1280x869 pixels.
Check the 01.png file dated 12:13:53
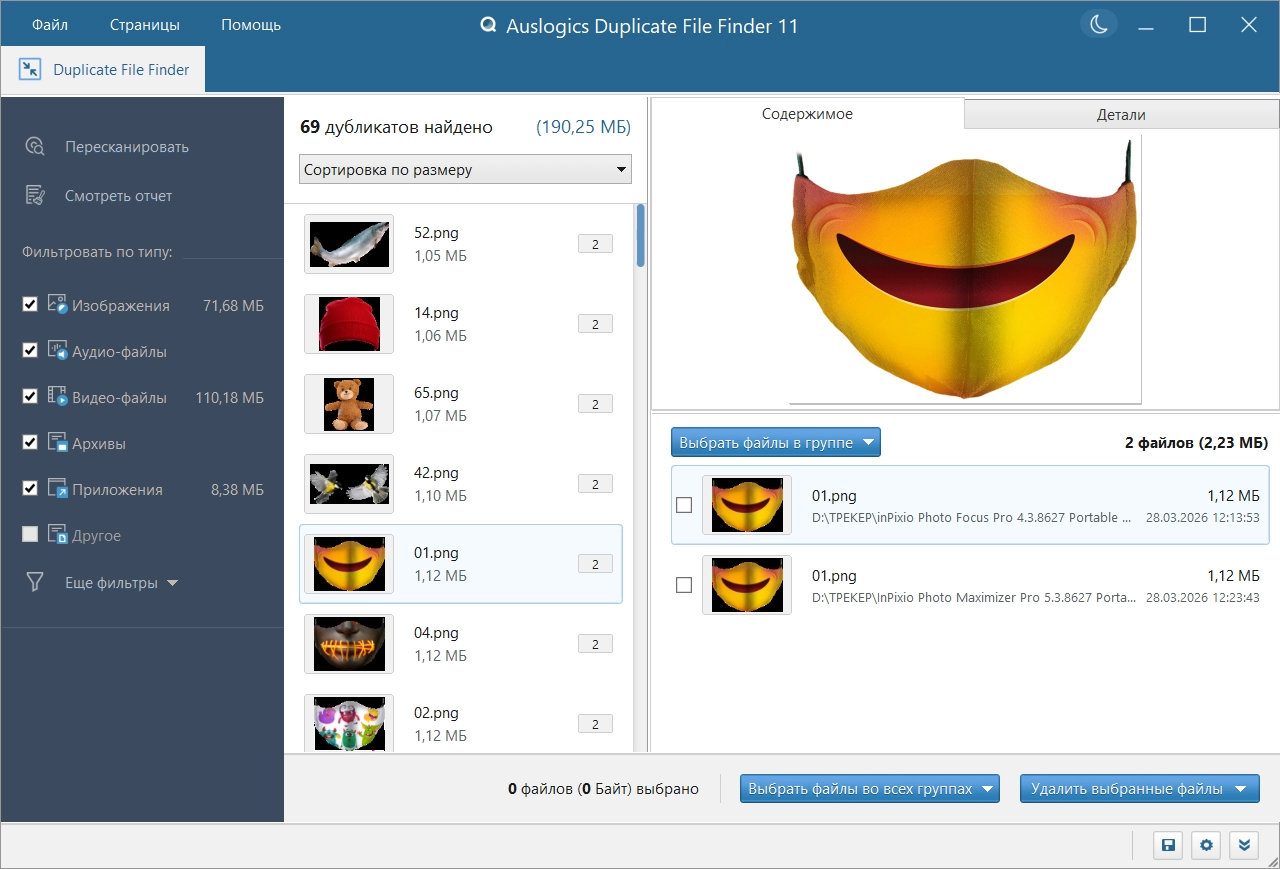click(x=684, y=505)
